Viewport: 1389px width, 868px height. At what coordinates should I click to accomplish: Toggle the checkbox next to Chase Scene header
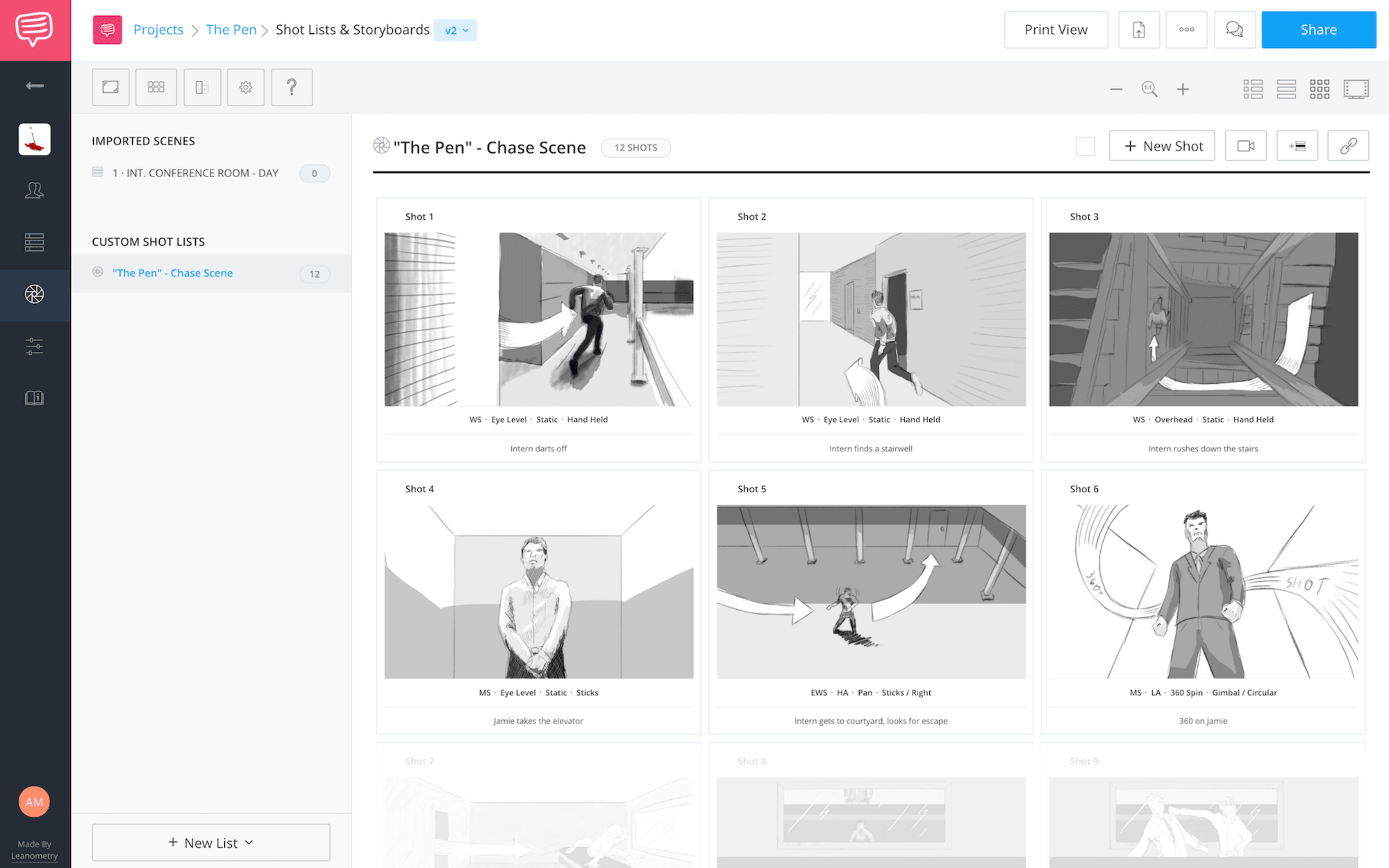(x=1085, y=145)
